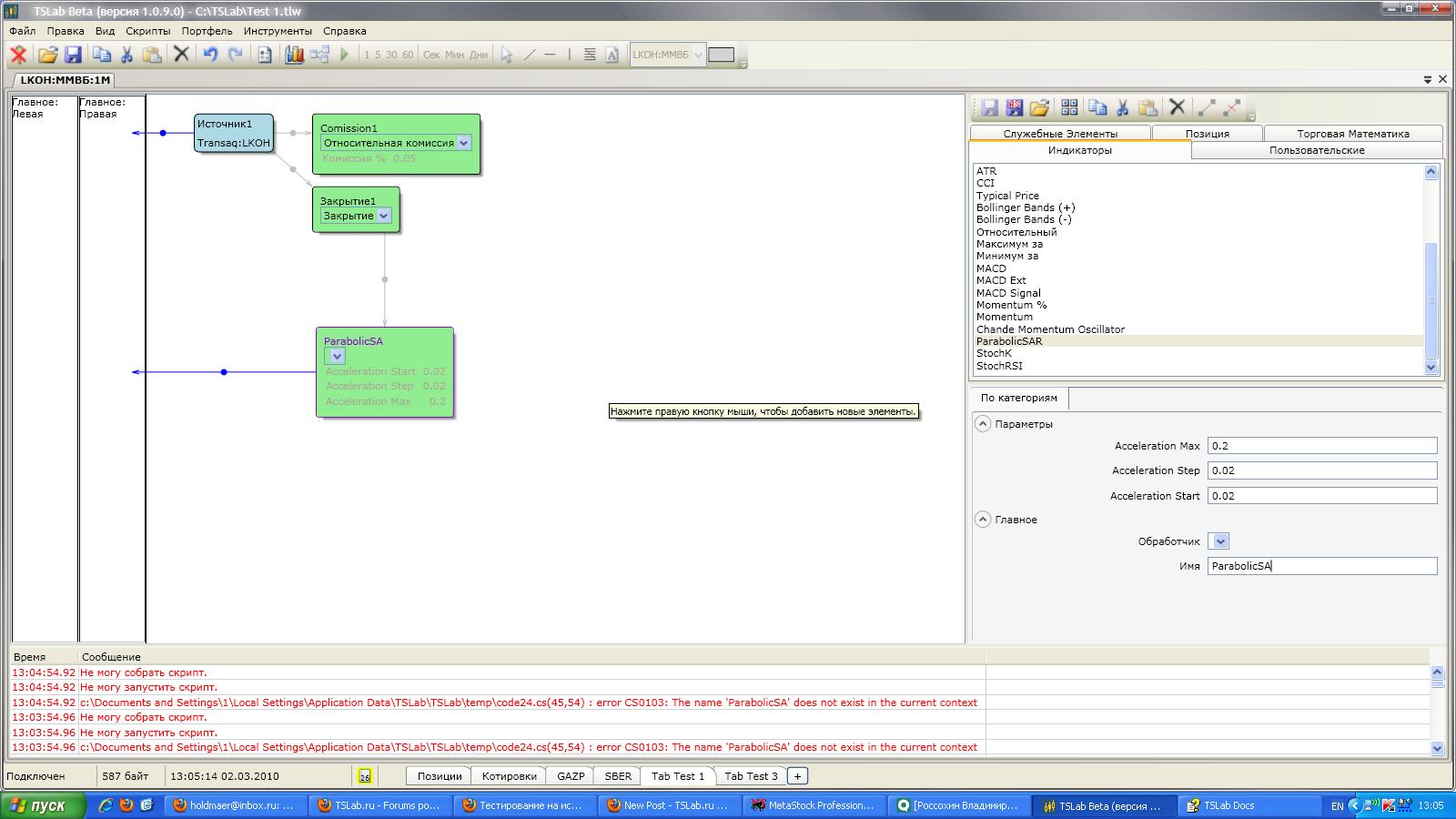
Task: Run the script with green play button
Action: pyautogui.click(x=345, y=55)
